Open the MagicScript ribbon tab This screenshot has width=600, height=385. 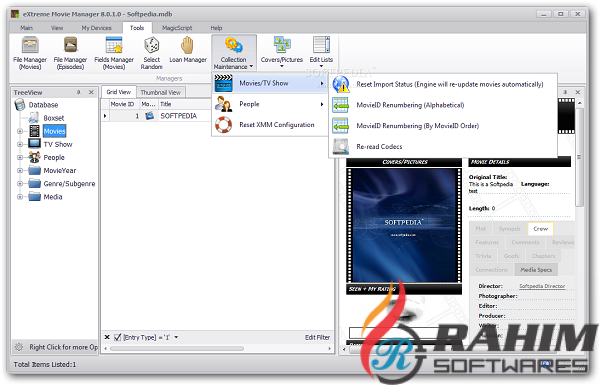click(177, 28)
